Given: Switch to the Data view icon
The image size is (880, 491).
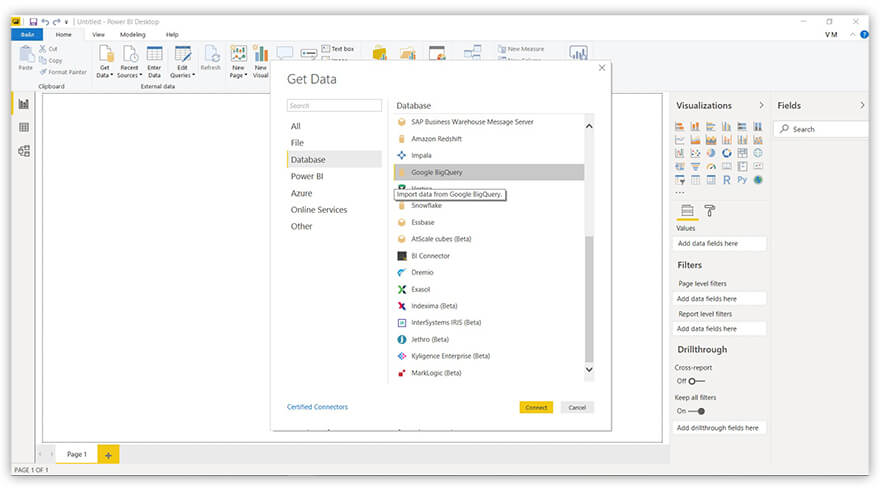Looking at the screenshot, I should click(x=24, y=127).
